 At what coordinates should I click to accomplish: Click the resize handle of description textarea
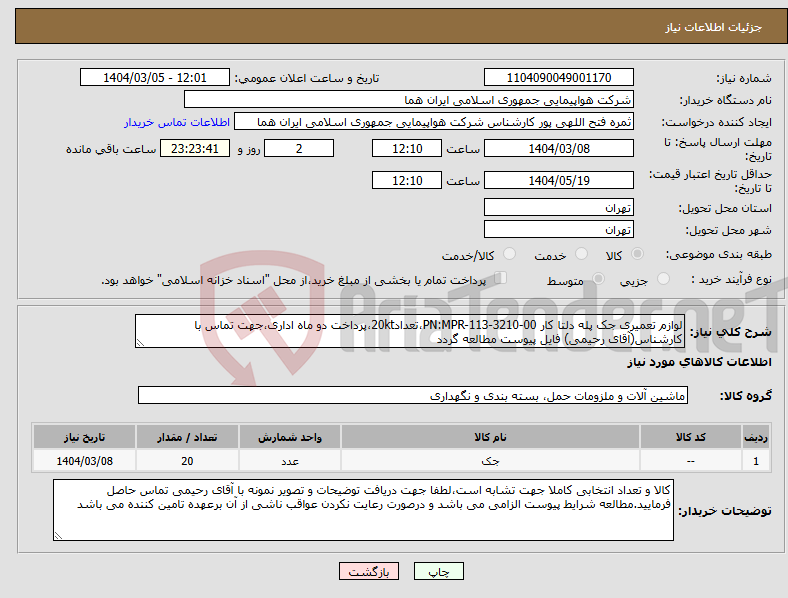pyautogui.click(x=140, y=343)
